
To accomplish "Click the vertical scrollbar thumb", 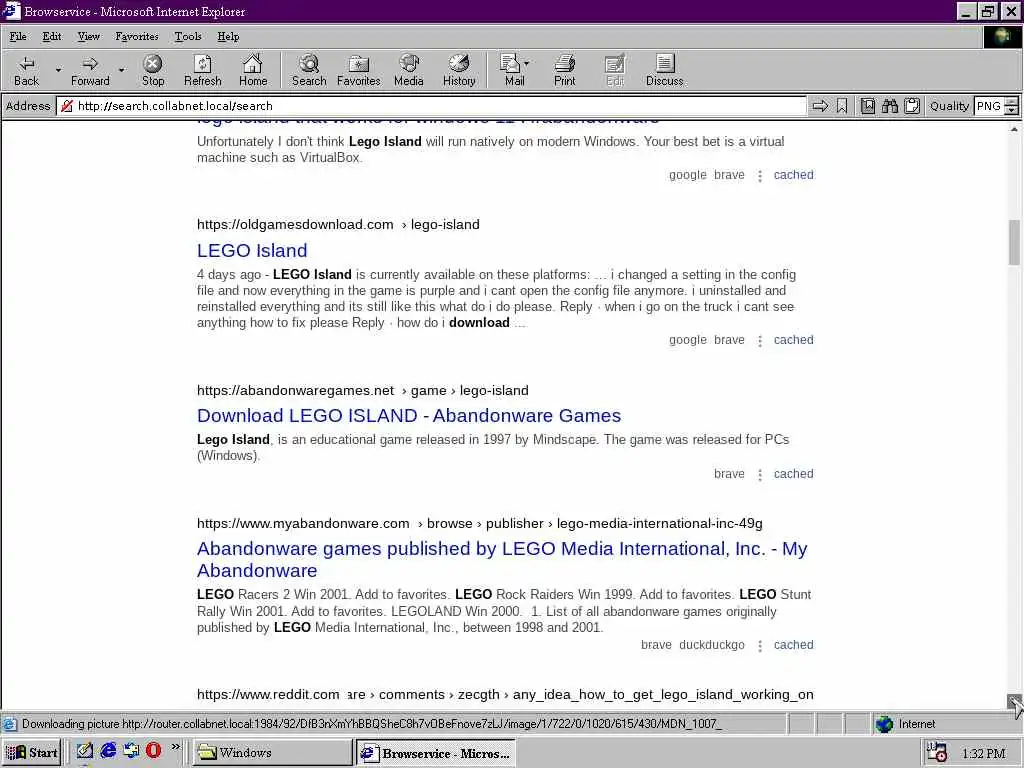I will [x=1014, y=242].
